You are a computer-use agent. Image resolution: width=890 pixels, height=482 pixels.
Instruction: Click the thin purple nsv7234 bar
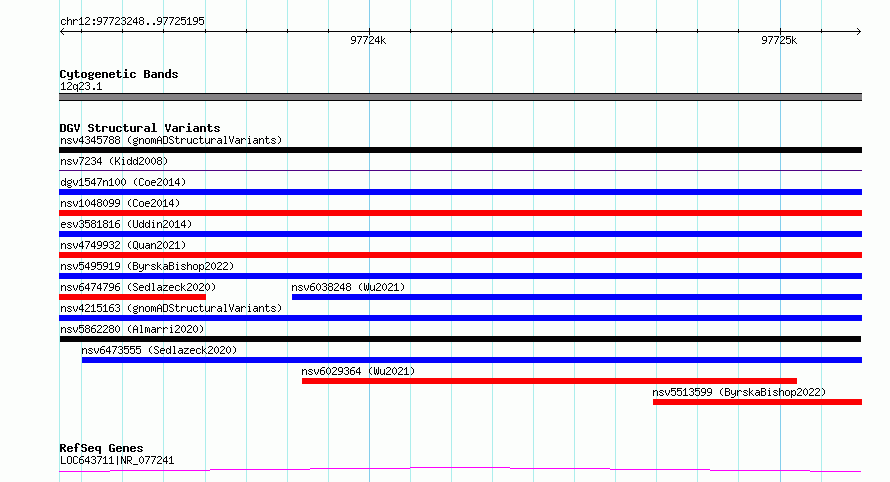pos(460,170)
